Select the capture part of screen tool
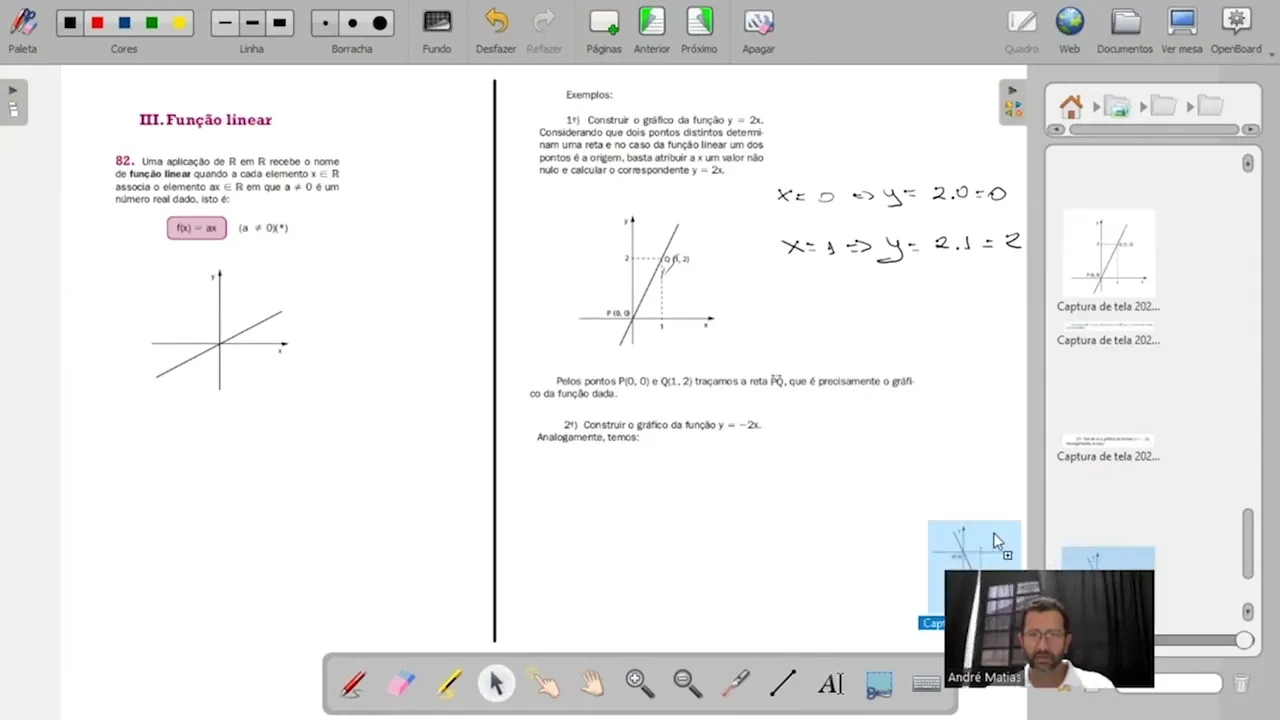This screenshot has width=1280, height=720. click(879, 684)
